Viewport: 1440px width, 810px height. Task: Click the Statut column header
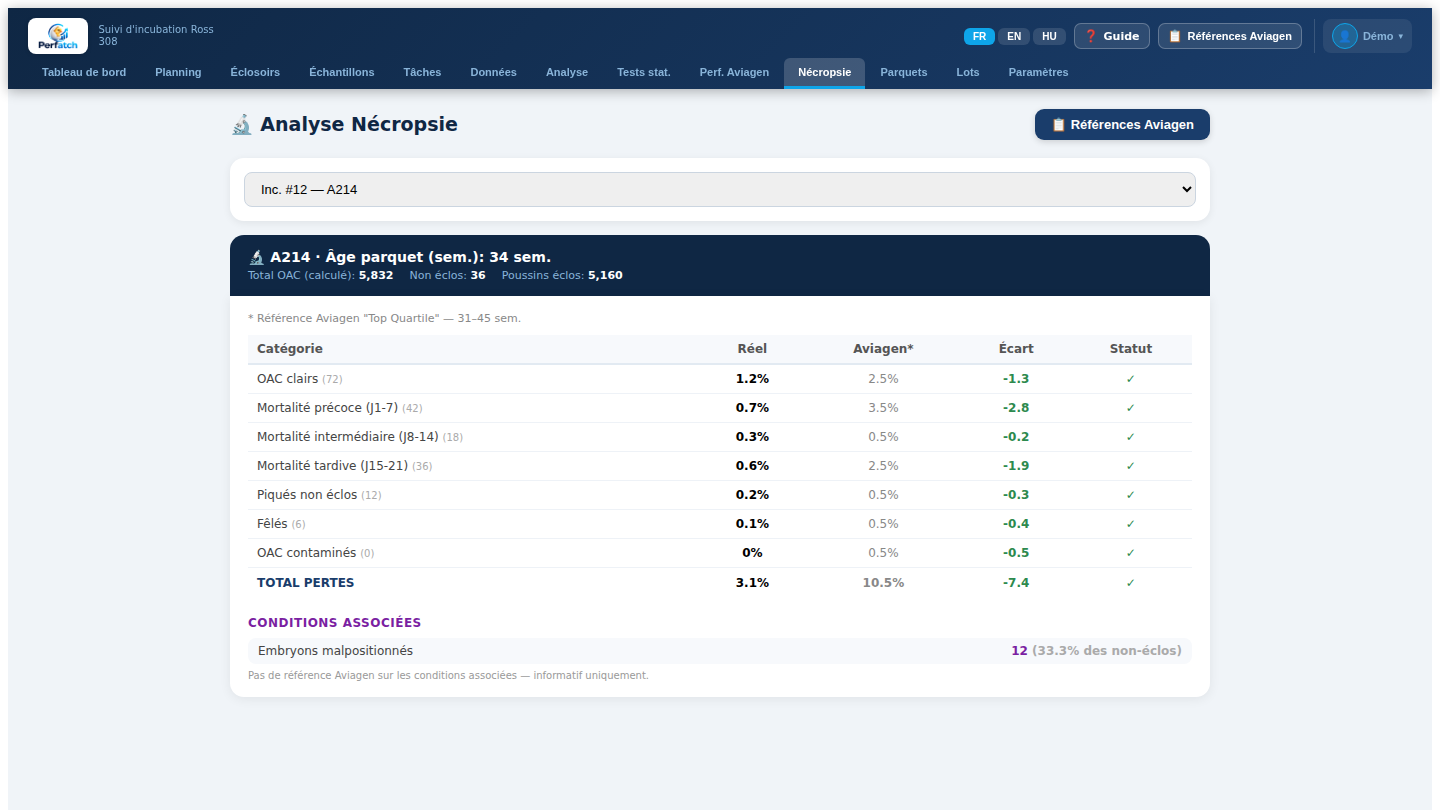1131,349
